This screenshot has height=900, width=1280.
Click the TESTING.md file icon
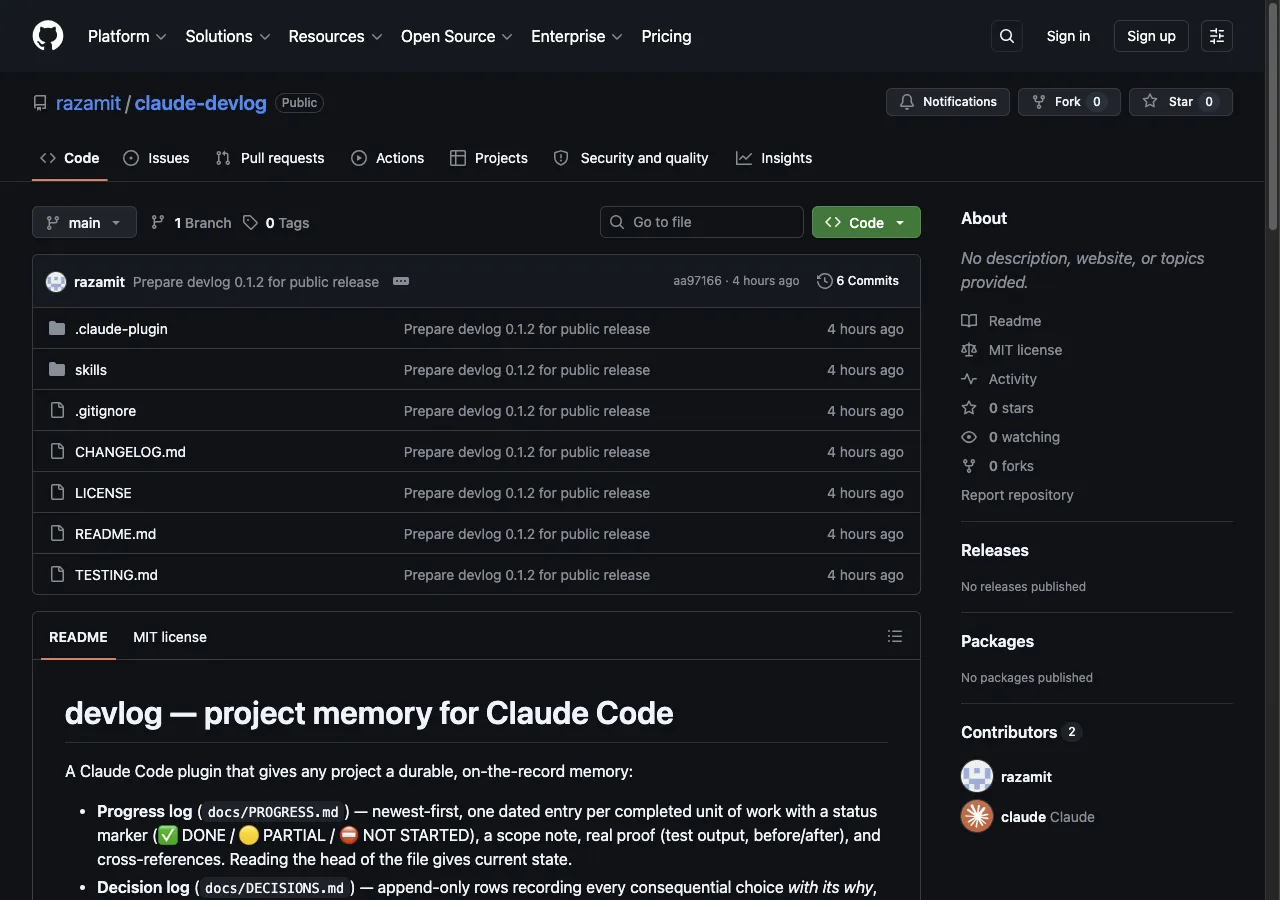pyautogui.click(x=57, y=574)
